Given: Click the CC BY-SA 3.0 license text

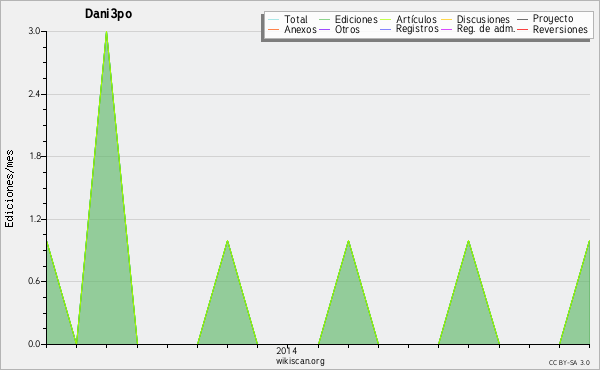Looking at the screenshot, I should (x=569, y=363).
